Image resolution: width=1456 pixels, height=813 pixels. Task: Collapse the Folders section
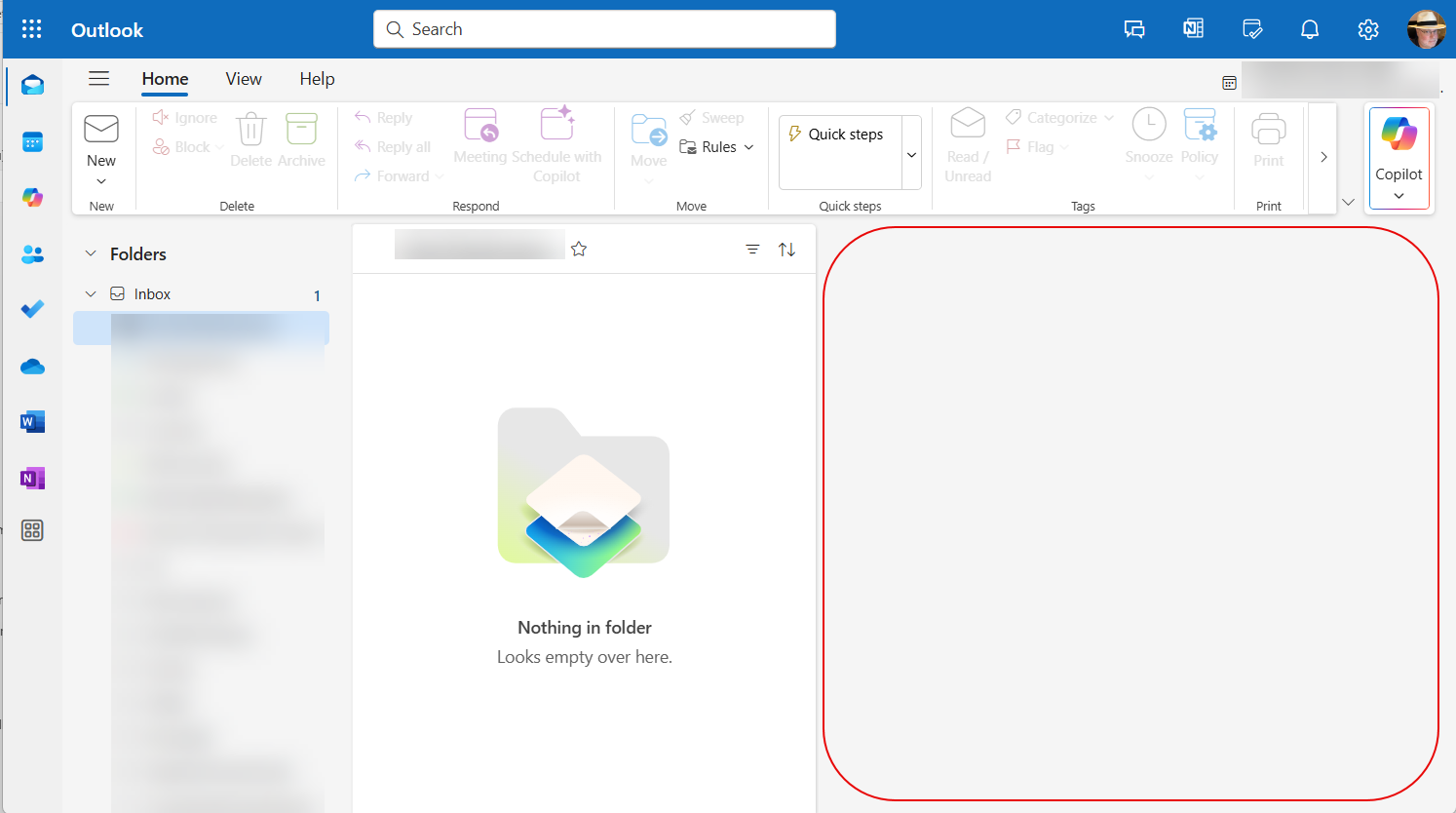(91, 253)
